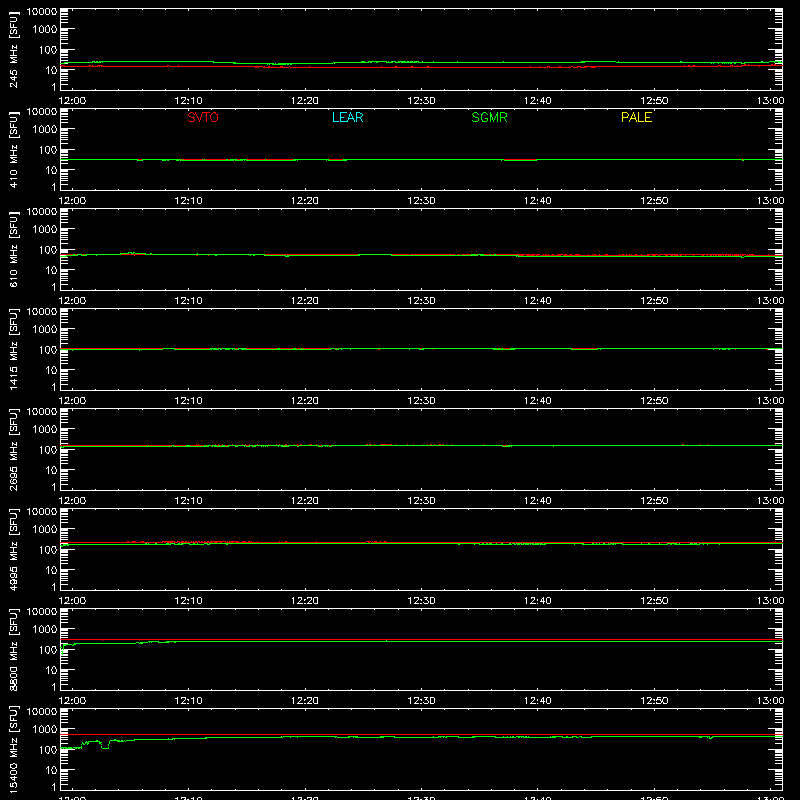The image size is (800, 800).
Task: Select the 610 MHz [SFU] axis title
Action: [14, 250]
